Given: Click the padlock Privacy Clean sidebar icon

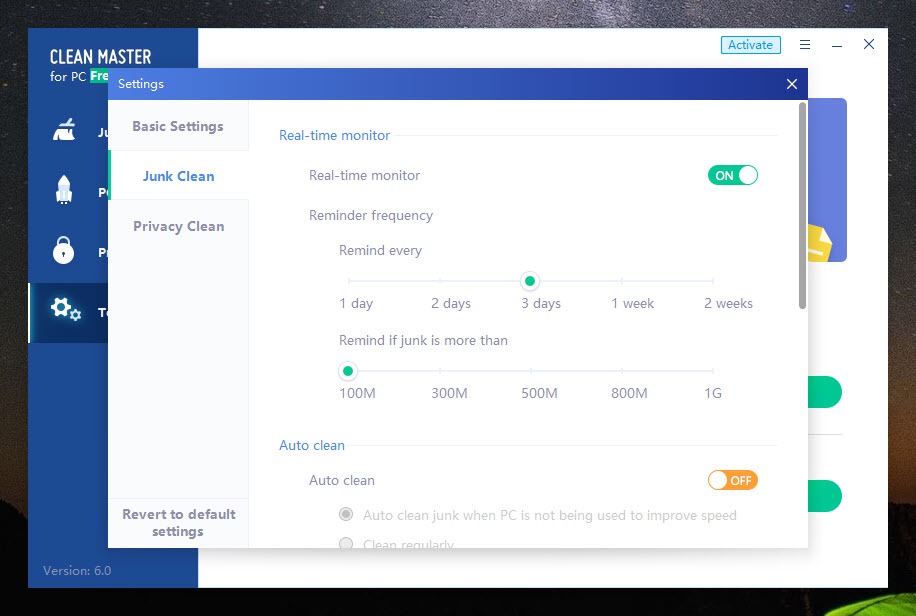Looking at the screenshot, I should tap(64, 251).
